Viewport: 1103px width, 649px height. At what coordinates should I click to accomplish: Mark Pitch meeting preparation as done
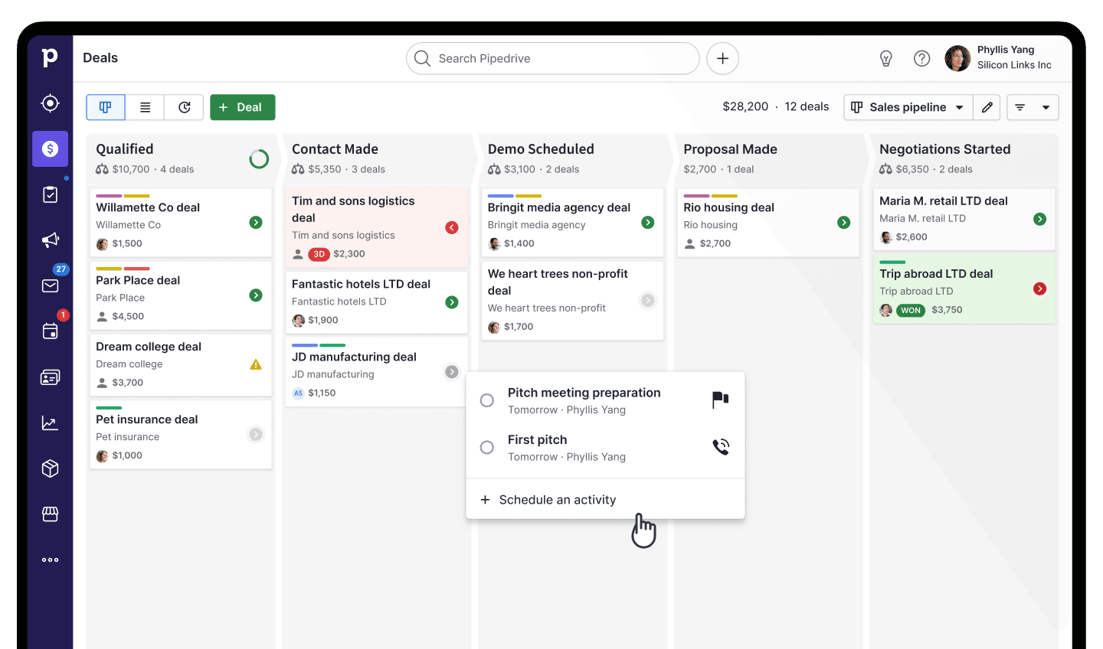(x=487, y=401)
